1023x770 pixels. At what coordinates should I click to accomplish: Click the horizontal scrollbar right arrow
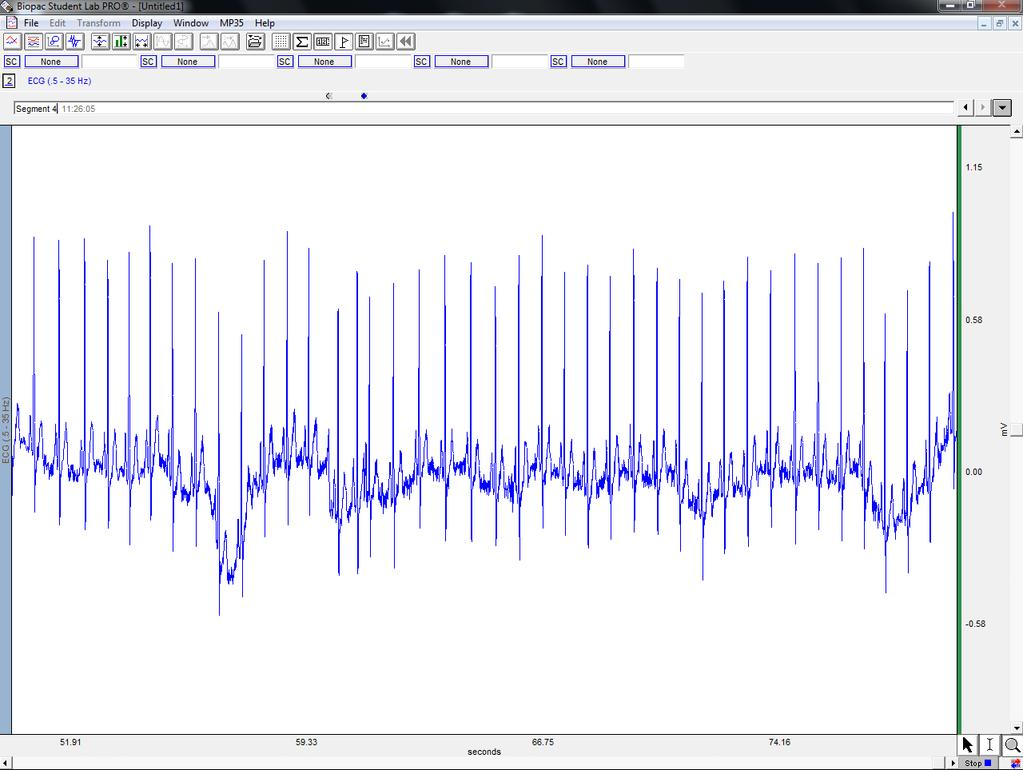[953, 763]
